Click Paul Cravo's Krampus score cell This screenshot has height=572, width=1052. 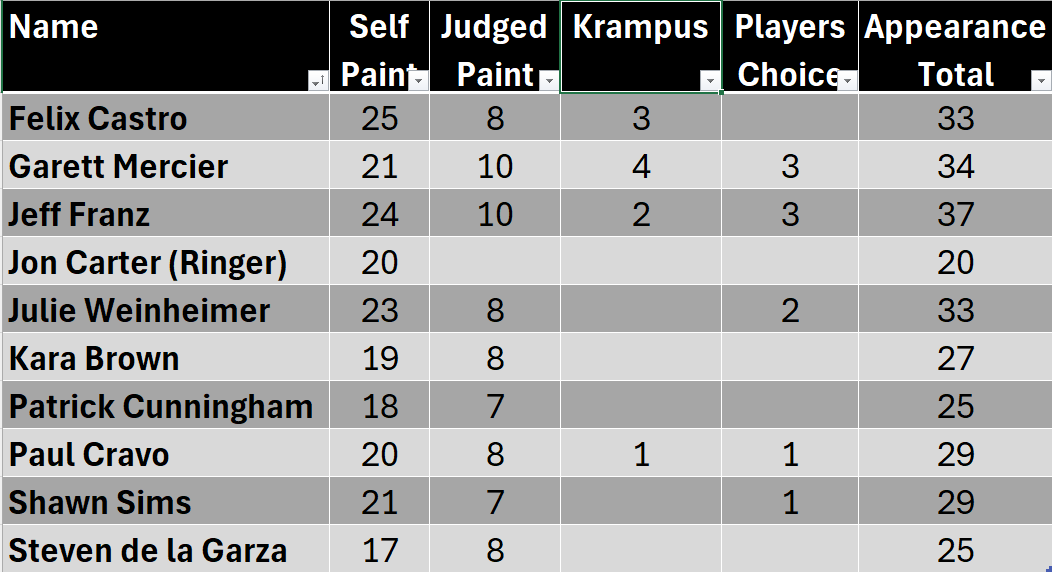[641, 454]
